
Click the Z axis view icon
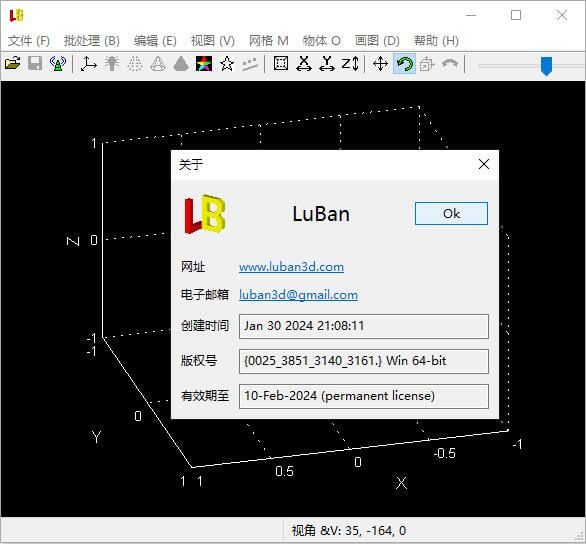[x=350, y=64]
